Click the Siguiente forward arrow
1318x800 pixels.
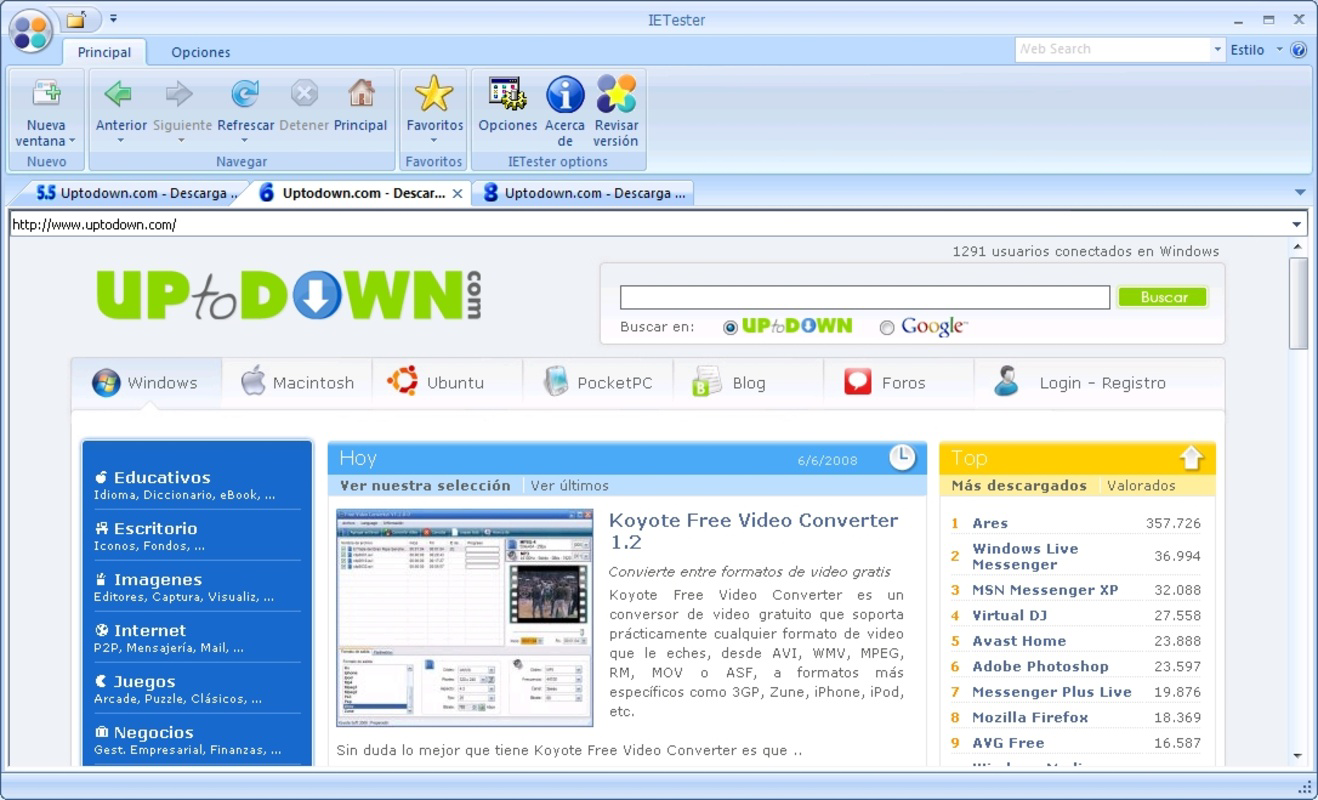tap(180, 94)
